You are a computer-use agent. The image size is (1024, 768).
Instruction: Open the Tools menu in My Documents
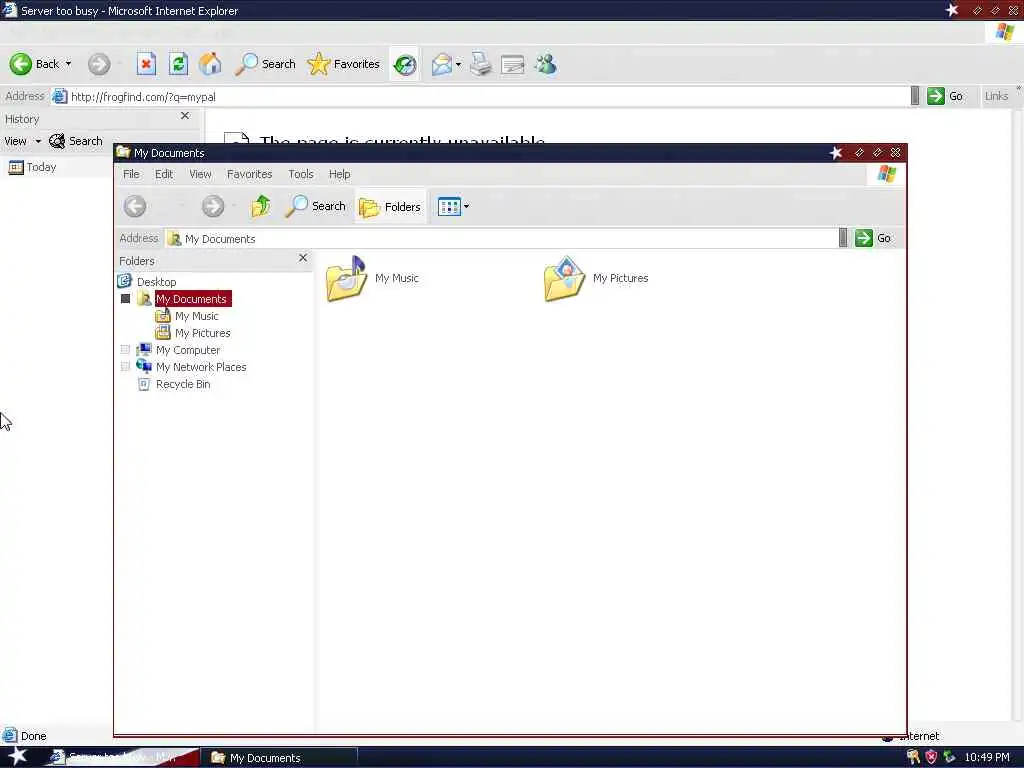301,174
